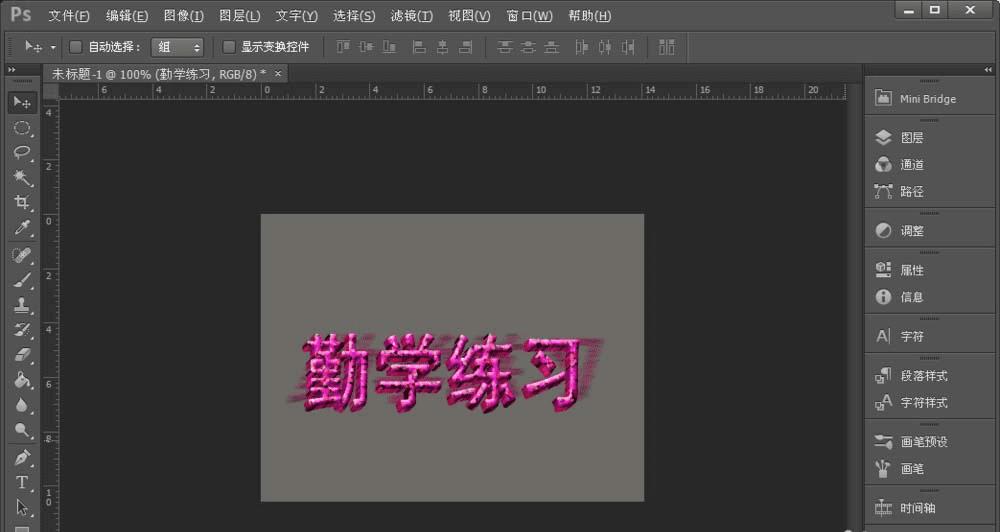
Task: Click the auto-align layers button
Action: tap(666, 47)
